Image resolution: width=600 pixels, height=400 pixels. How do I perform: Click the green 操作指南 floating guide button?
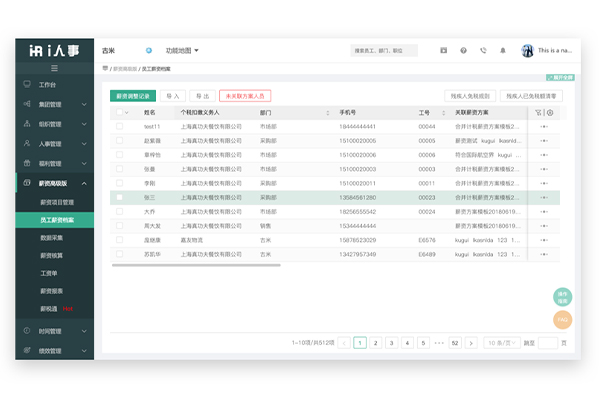coord(562,297)
